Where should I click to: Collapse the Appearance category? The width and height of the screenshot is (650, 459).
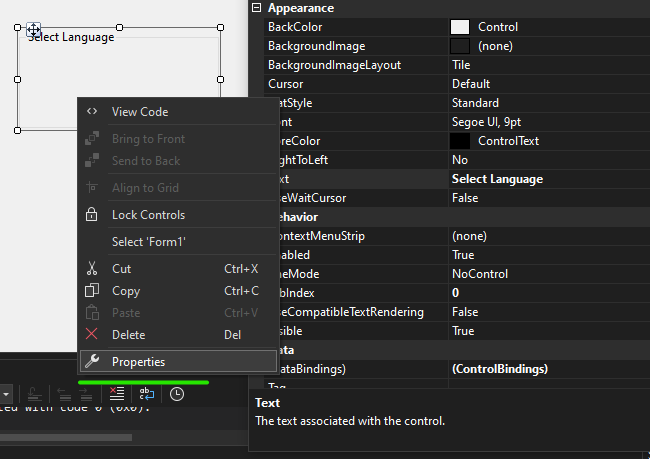click(x=257, y=8)
